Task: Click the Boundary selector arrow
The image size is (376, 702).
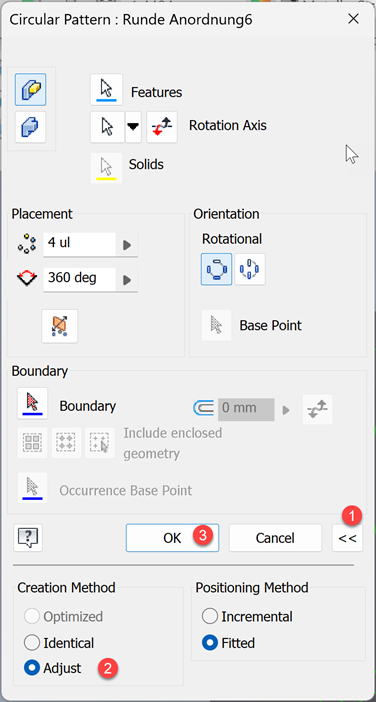Action: [x=32, y=404]
